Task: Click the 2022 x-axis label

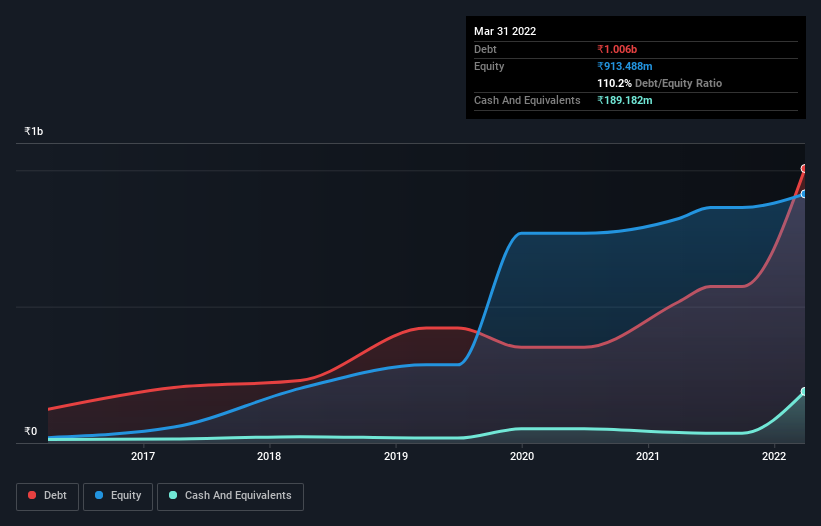Action: coord(774,456)
